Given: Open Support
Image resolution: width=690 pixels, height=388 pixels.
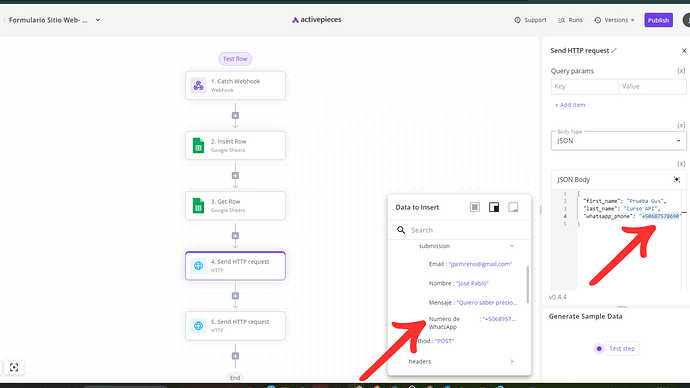Looking at the screenshot, I should click(530, 20).
